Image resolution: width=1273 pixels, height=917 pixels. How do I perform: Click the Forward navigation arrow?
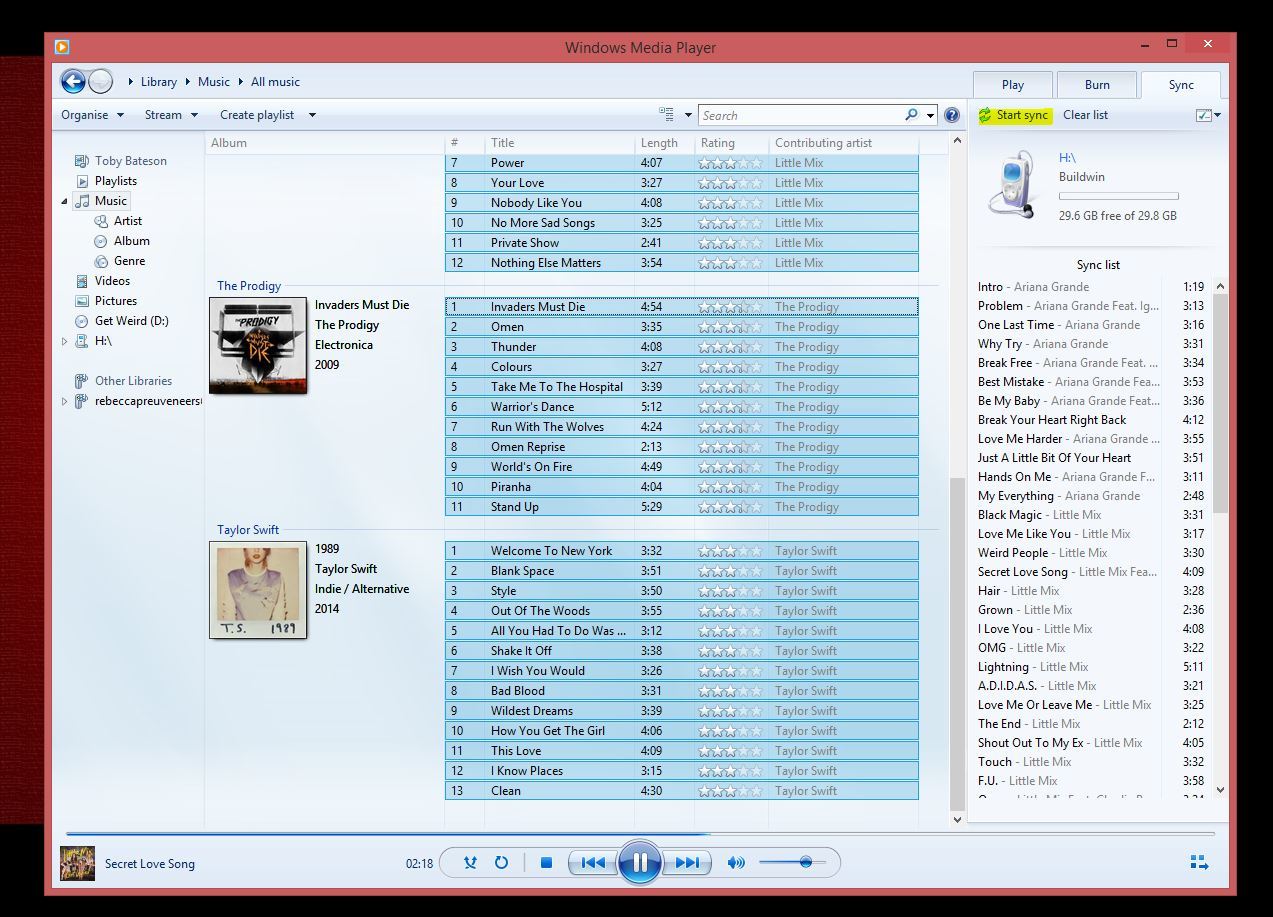(x=101, y=82)
